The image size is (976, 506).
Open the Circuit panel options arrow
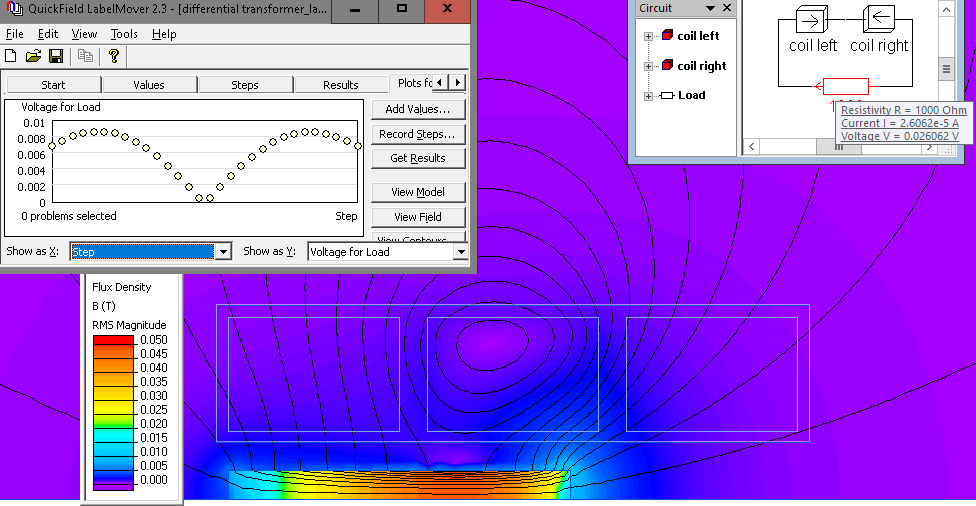coord(710,9)
